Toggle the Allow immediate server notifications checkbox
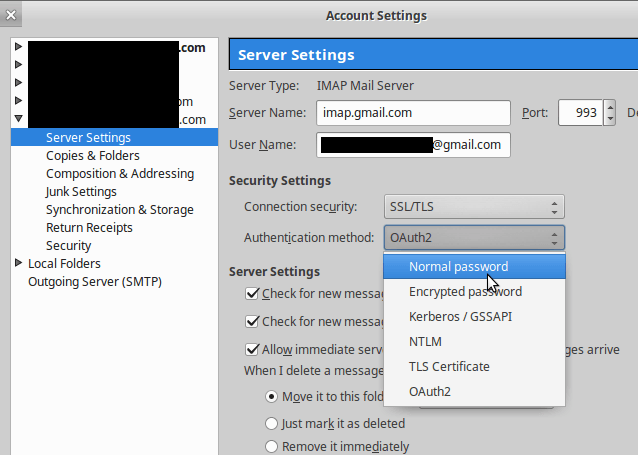638x455 pixels. click(x=254, y=350)
